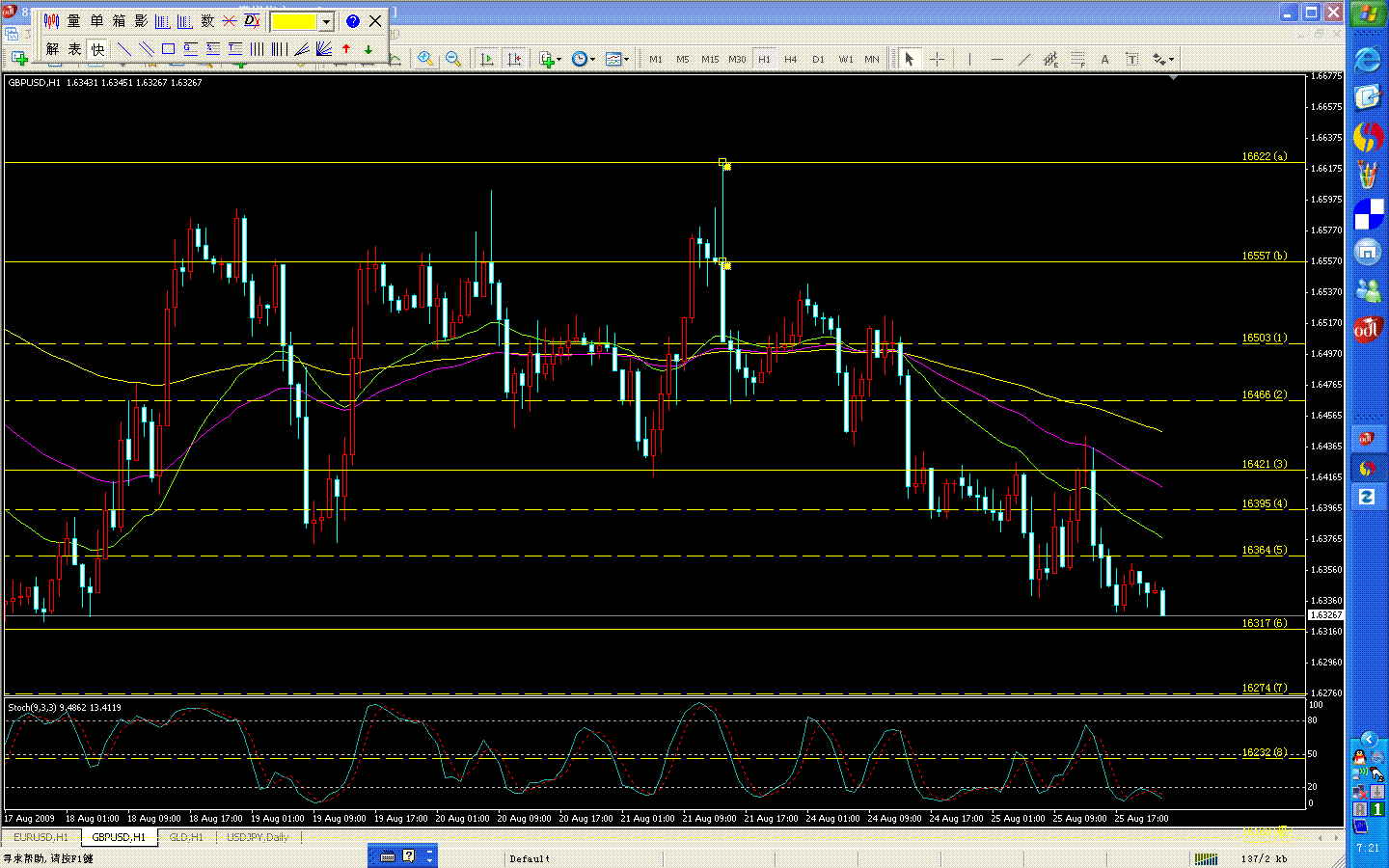Click the clock showing 7:21

[1368, 848]
